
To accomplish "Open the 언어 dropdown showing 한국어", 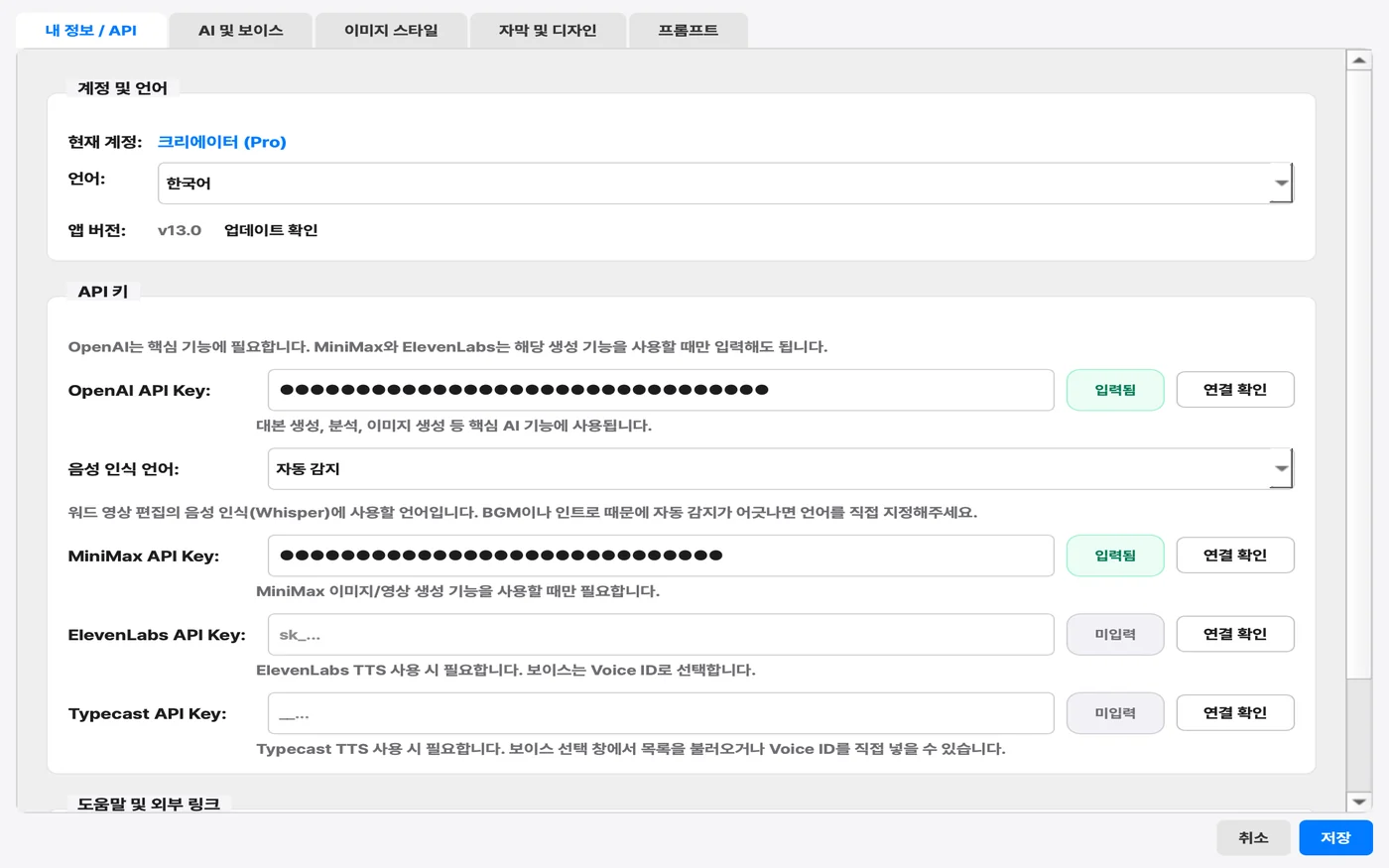I will coord(725,184).
